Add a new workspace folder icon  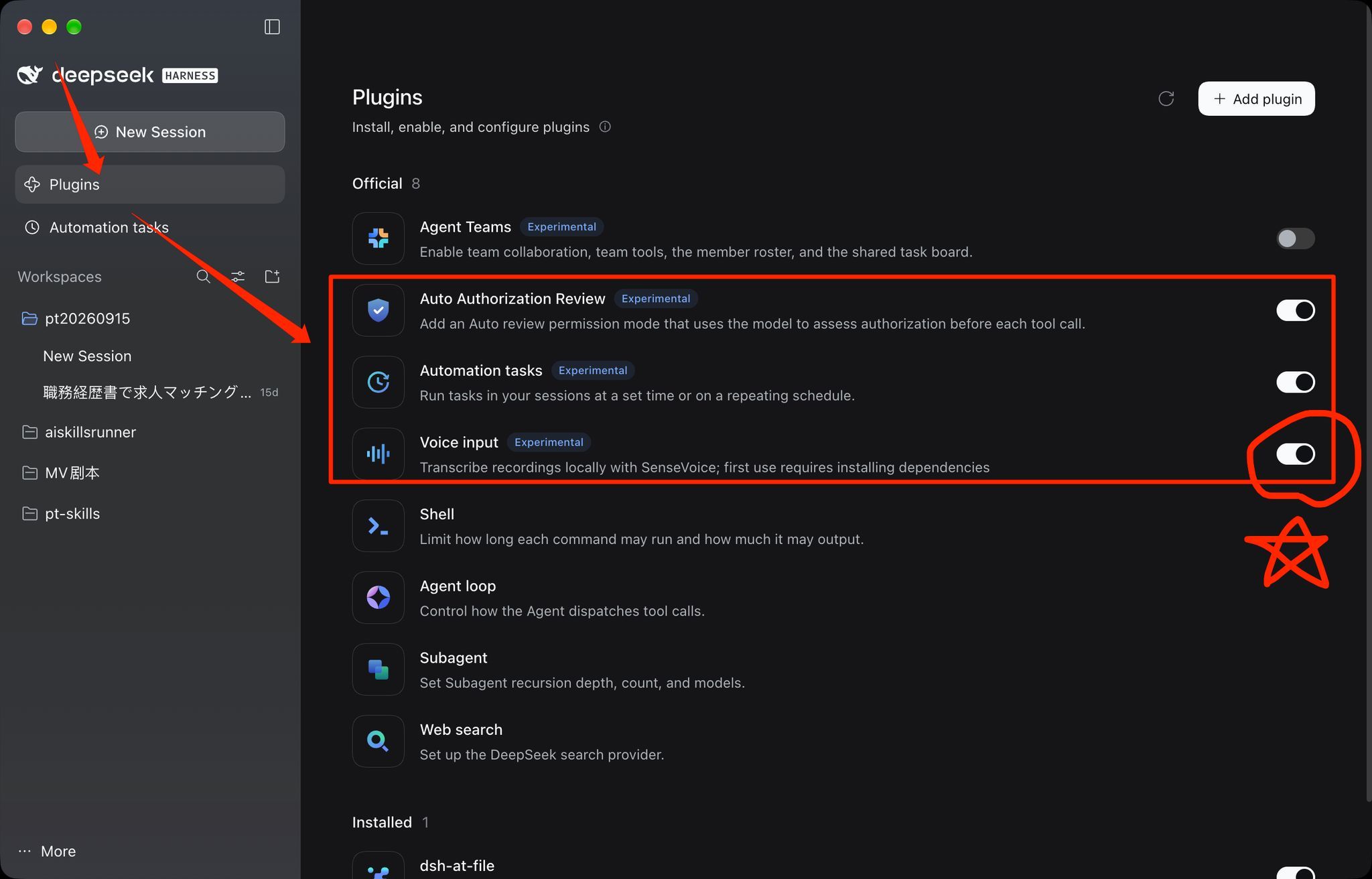tap(272, 277)
